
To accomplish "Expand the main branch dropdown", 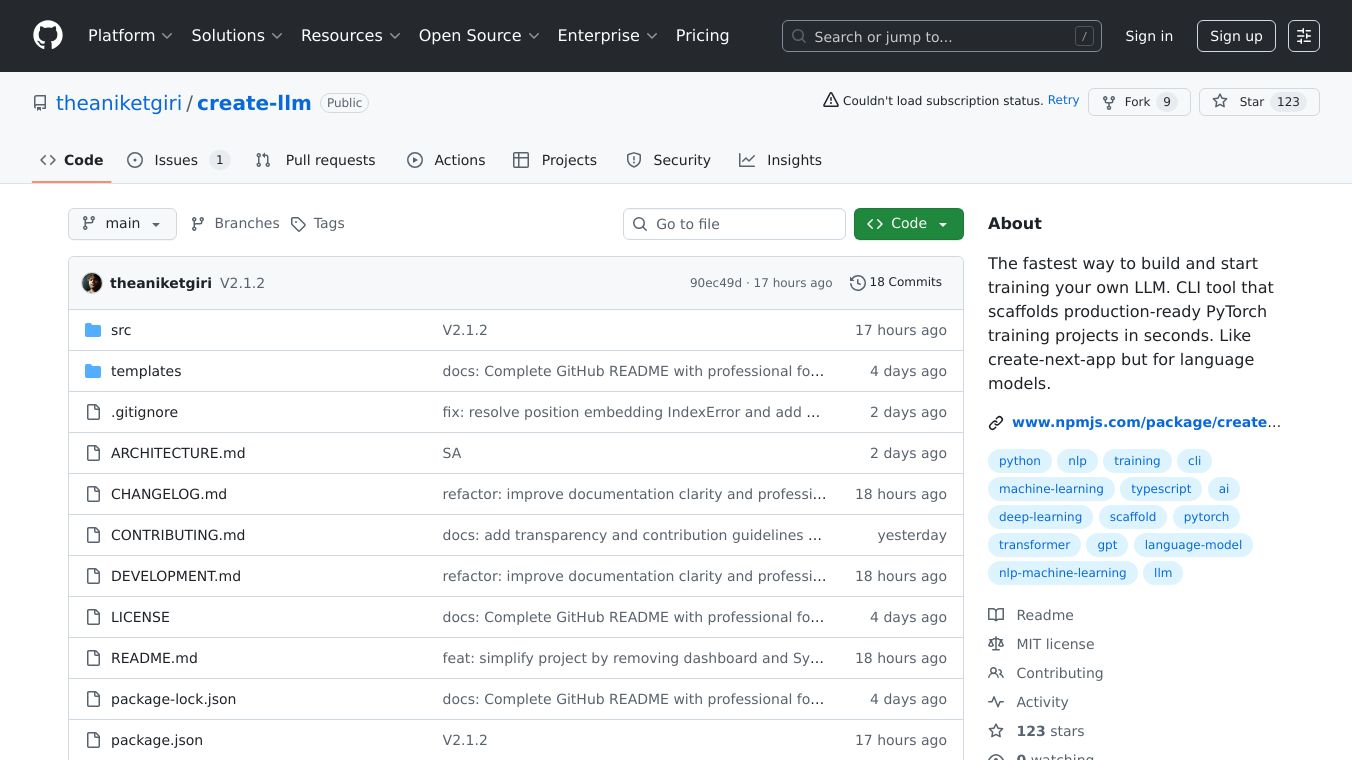I will (122, 224).
